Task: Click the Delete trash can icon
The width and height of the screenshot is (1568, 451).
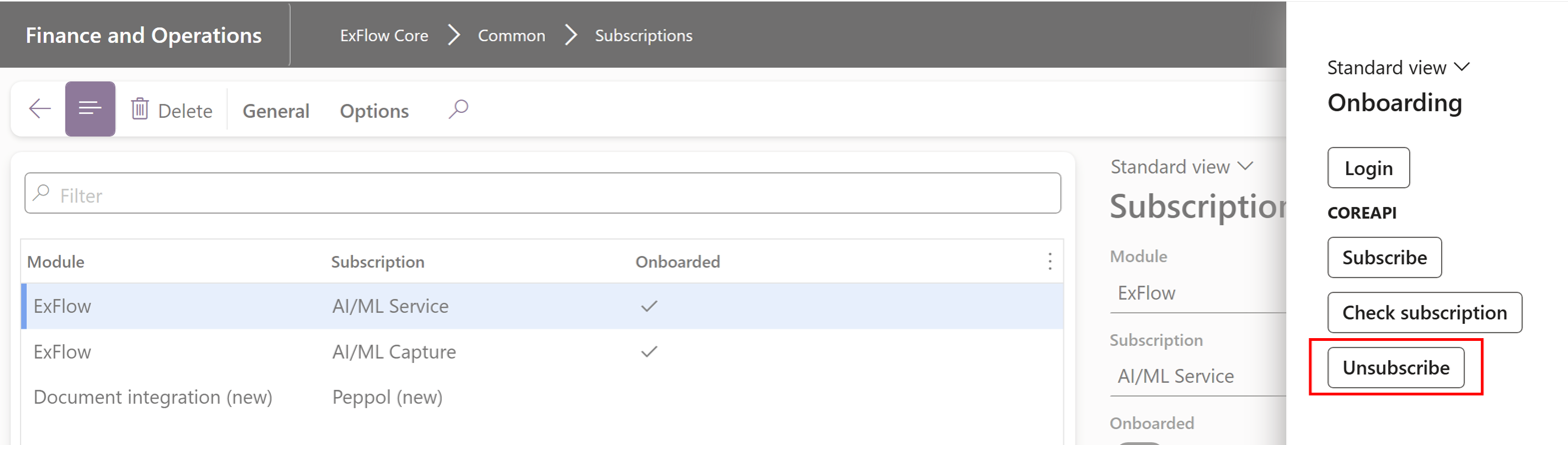Action: 140,109
